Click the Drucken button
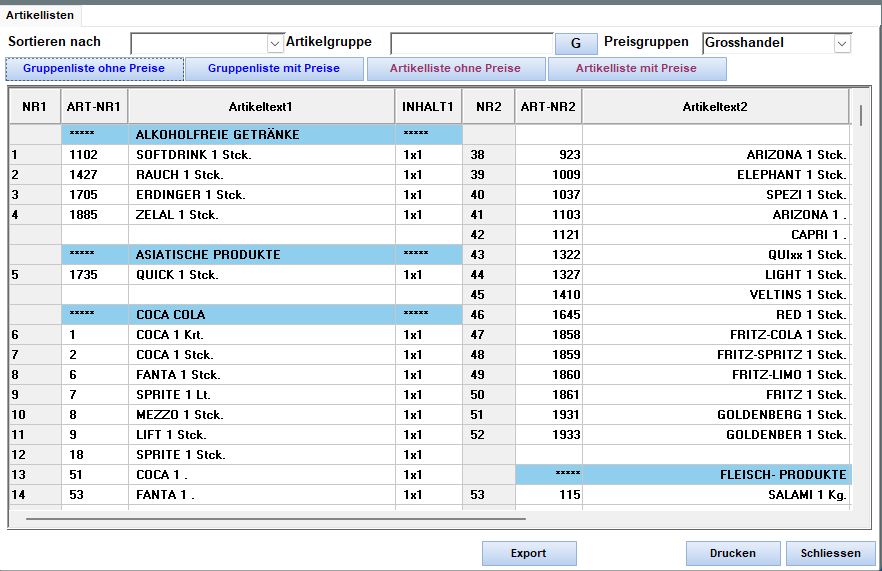Screen dimensions: 882x571 pyautogui.click(x=732, y=553)
